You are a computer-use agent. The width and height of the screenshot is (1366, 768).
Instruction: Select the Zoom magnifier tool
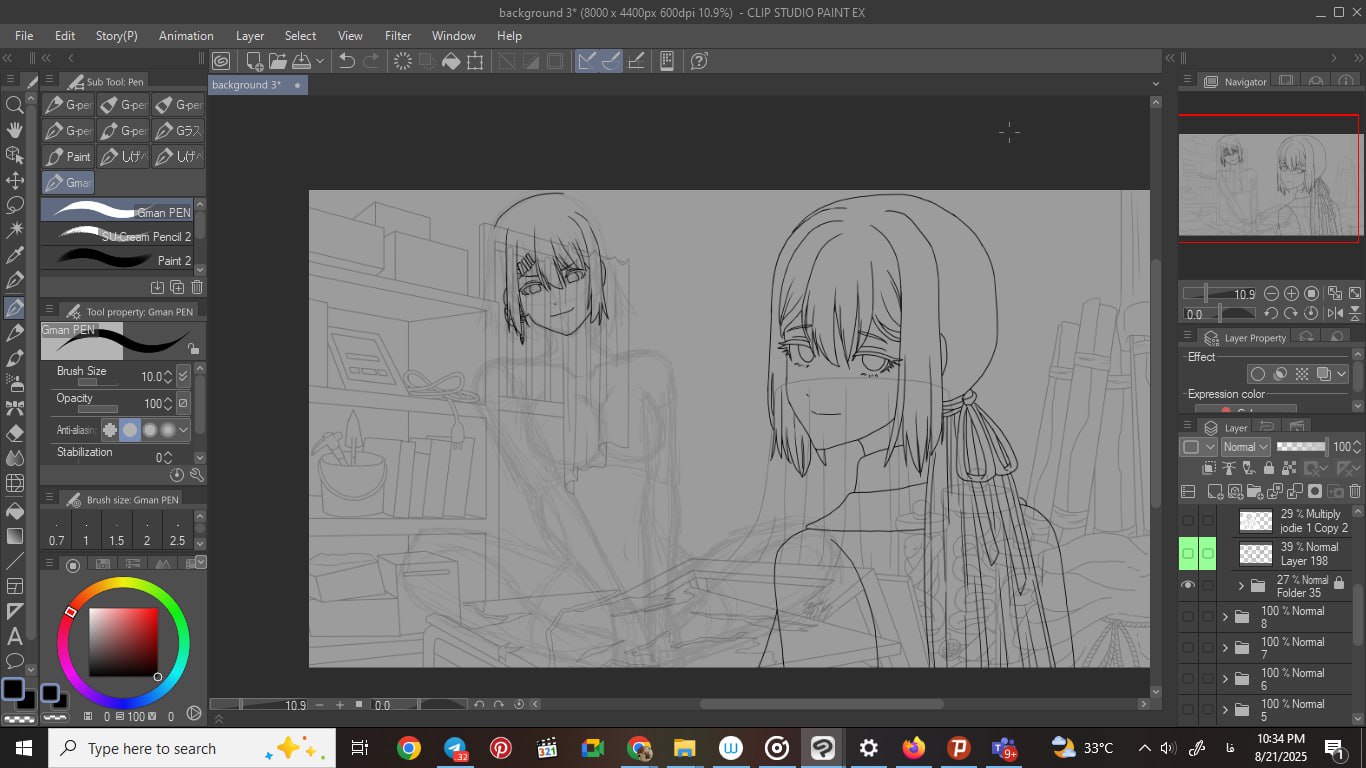[x=15, y=105]
